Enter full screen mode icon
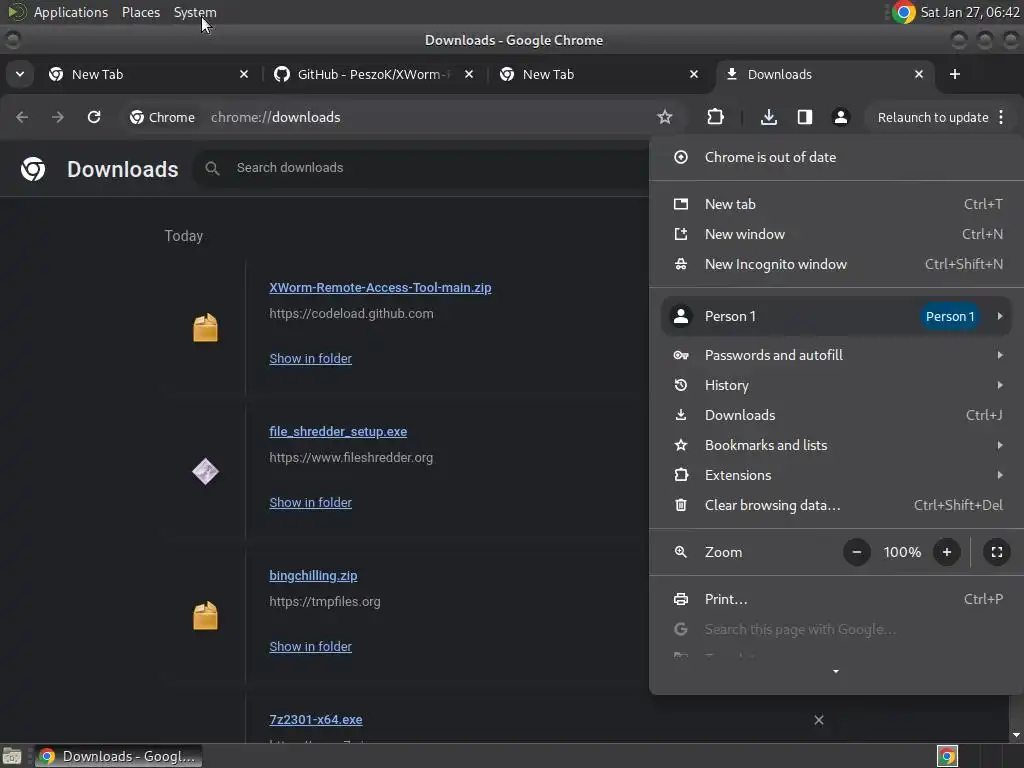The width and height of the screenshot is (1024, 768). (997, 552)
